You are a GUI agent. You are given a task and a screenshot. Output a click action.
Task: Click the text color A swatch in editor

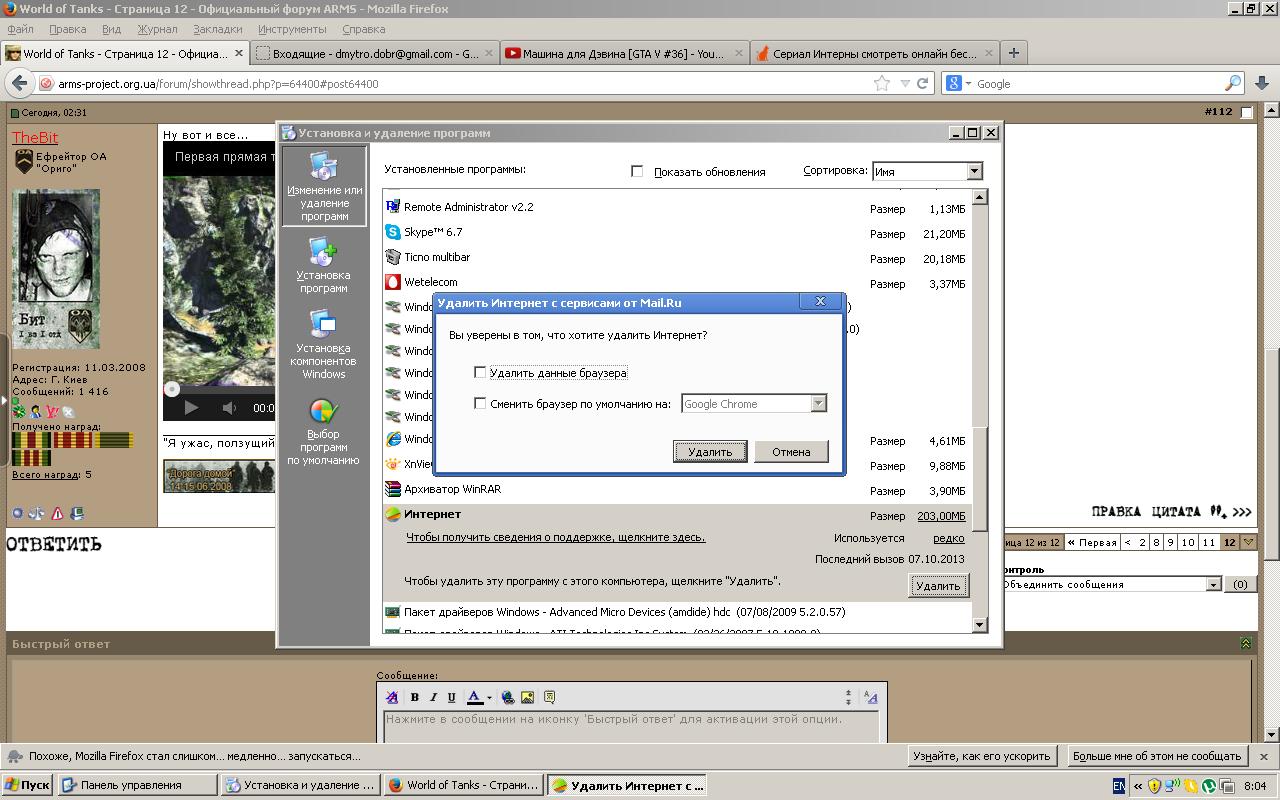point(475,698)
